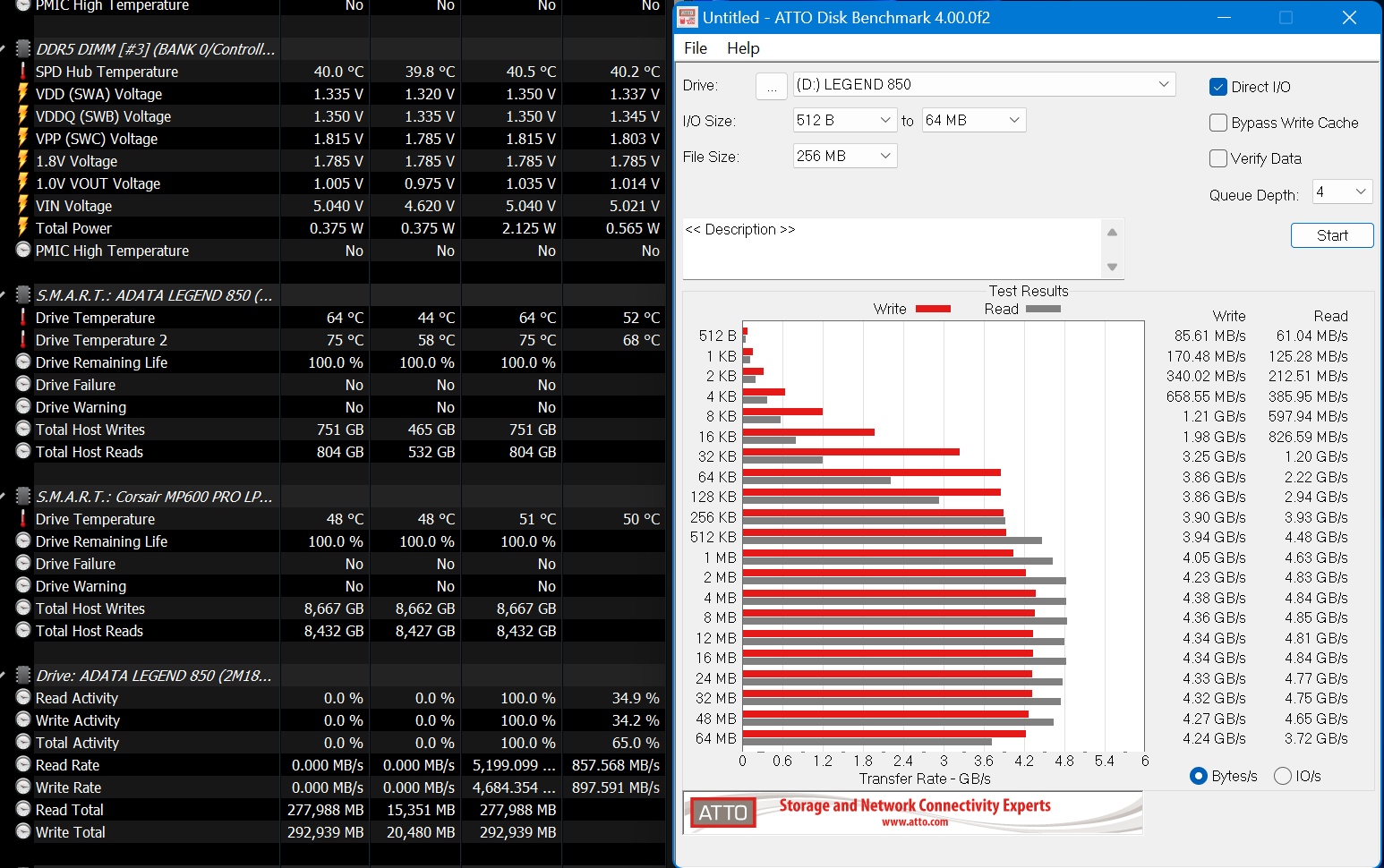The width and height of the screenshot is (1384, 868).
Task: Click the circle icon beside Total Activity
Action: tap(23, 742)
